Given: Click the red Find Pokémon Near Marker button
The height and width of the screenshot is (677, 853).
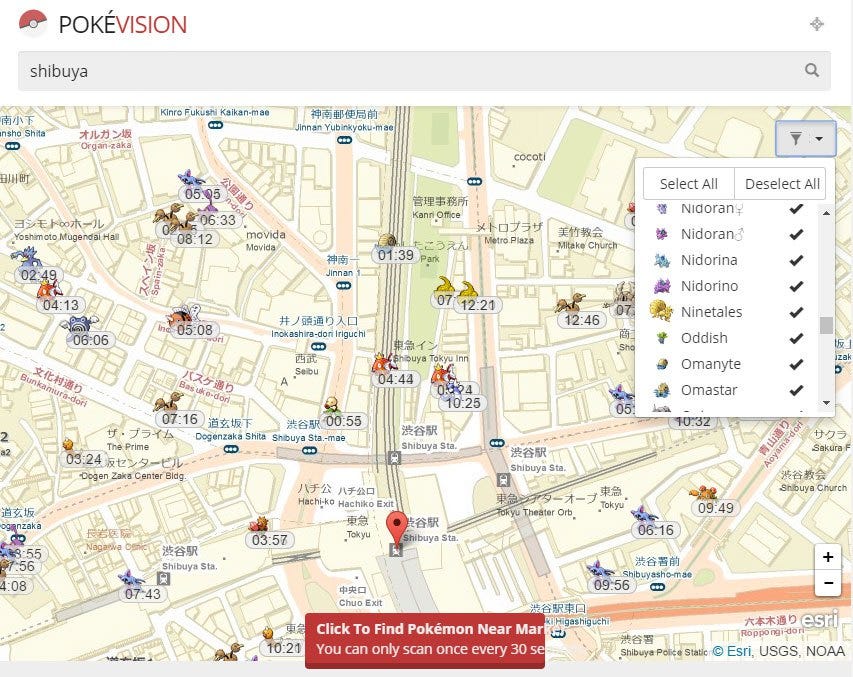Looking at the screenshot, I should 425,641.
